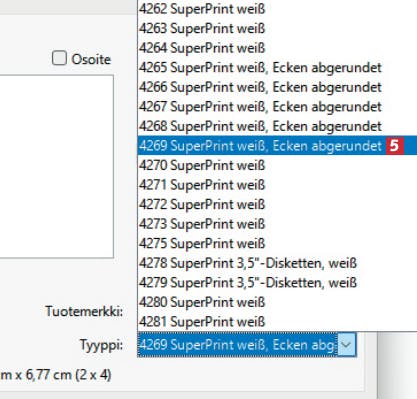This screenshot has height=399, width=417.
Task: Pick 4265 SuperPrint weiß, Ecken abgerundet
Action: click(277, 68)
